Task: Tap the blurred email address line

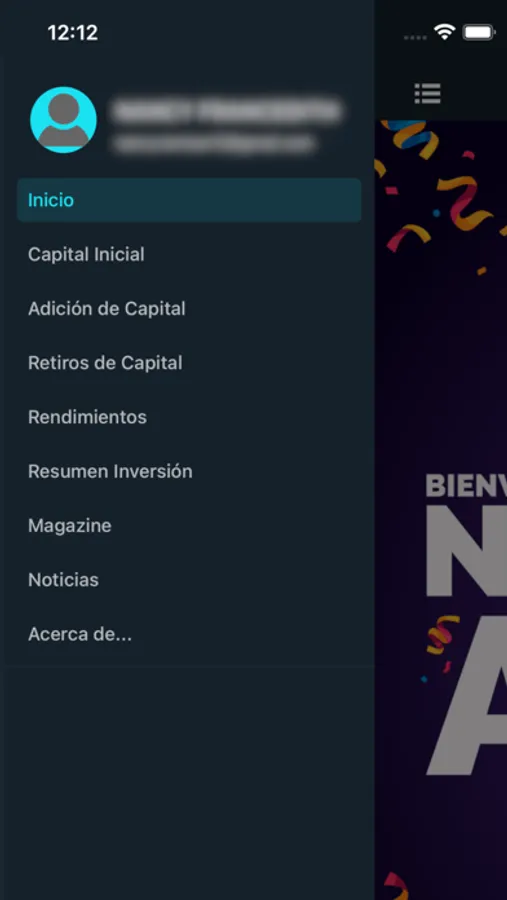Action: tap(214, 143)
